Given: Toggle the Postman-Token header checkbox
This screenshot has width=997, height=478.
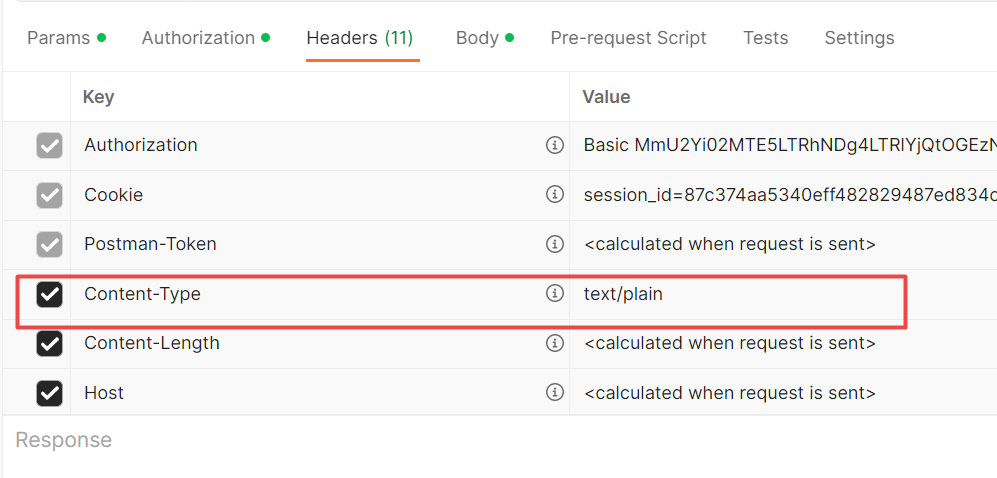Looking at the screenshot, I should [x=49, y=244].
